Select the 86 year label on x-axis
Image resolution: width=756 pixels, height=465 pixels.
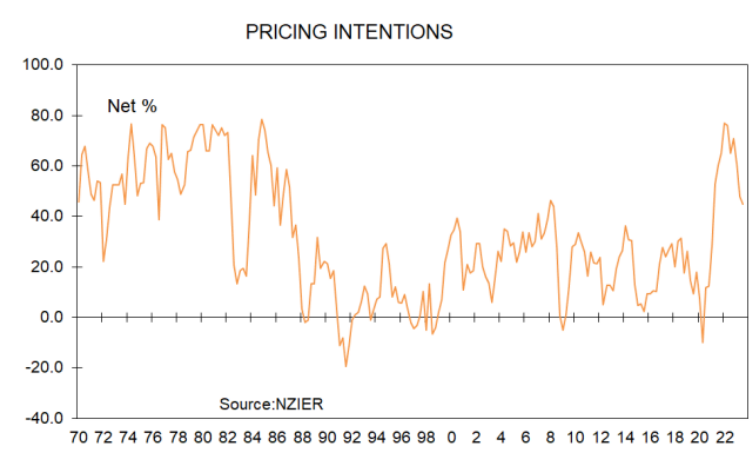coord(276,438)
